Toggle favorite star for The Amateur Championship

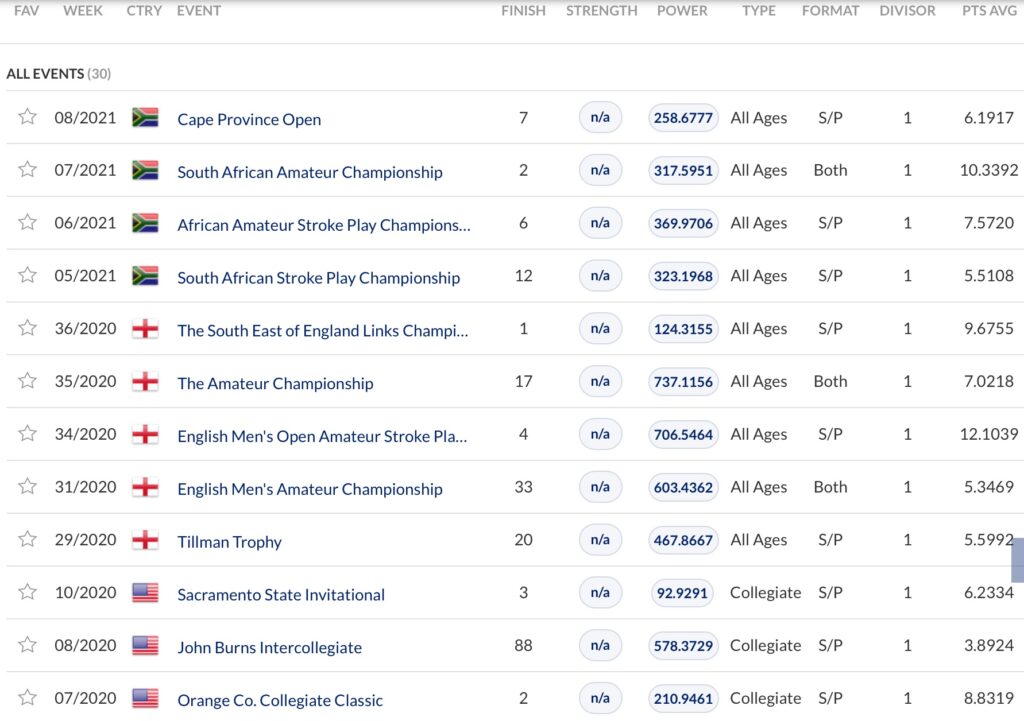27,381
